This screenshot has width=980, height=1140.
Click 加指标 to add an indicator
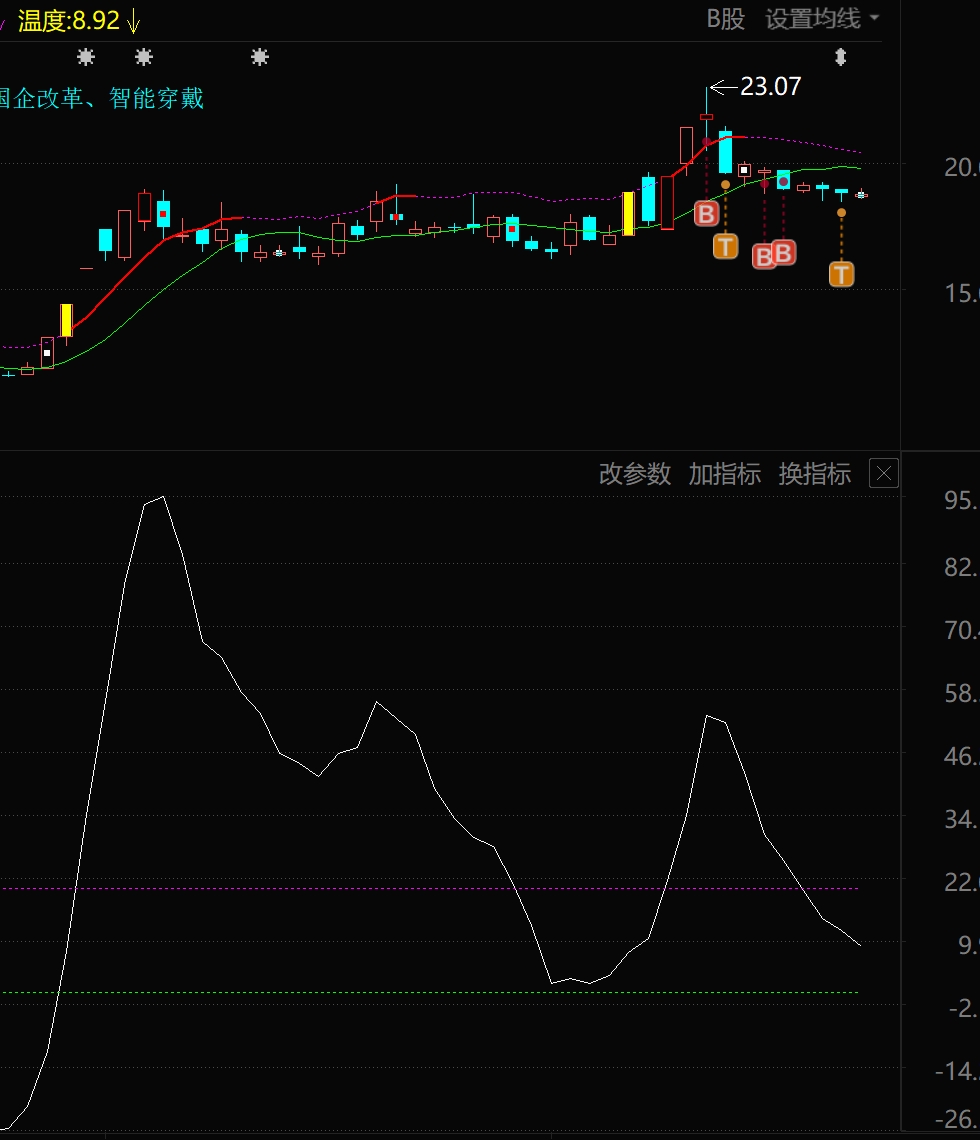(725, 474)
